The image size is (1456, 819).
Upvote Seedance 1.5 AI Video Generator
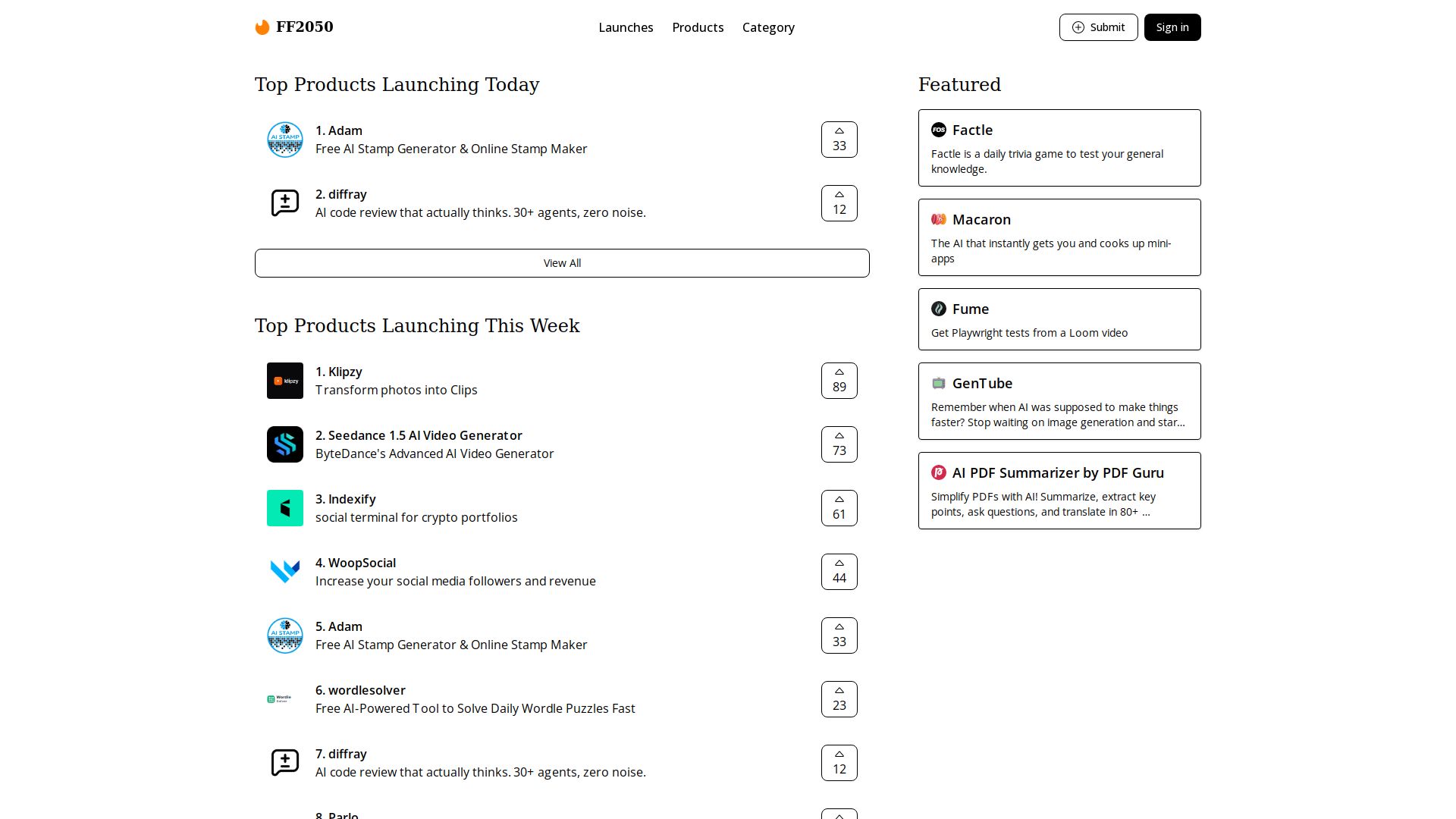point(839,444)
